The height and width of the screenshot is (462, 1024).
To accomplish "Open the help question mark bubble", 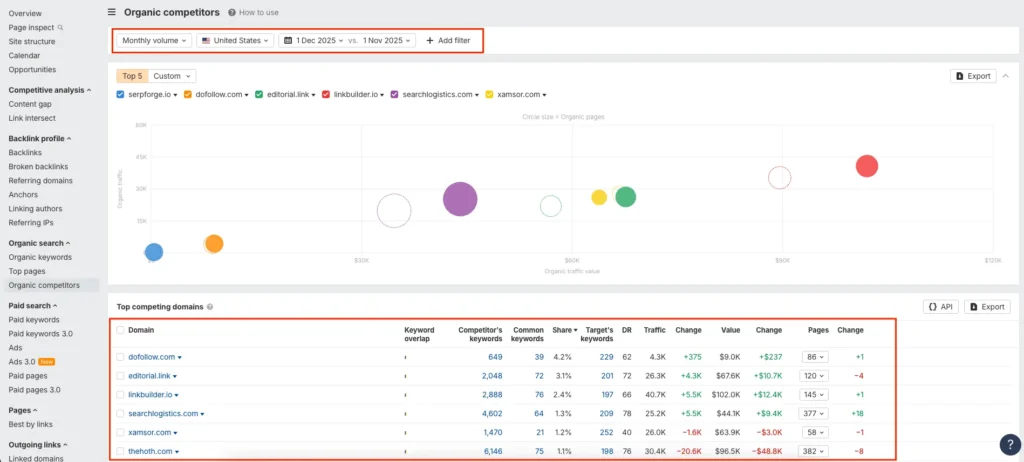I will point(1009,445).
